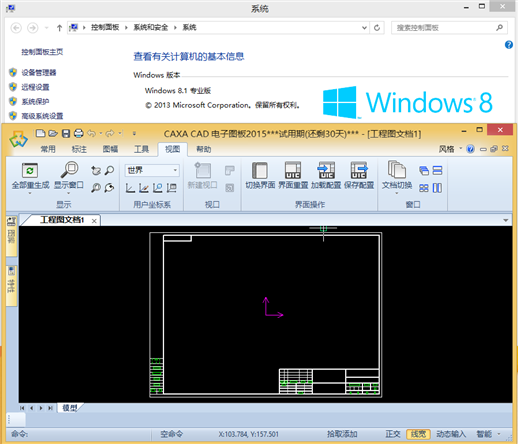
Task: Switch to the 图幅 ribbon tab
Action: [110, 149]
